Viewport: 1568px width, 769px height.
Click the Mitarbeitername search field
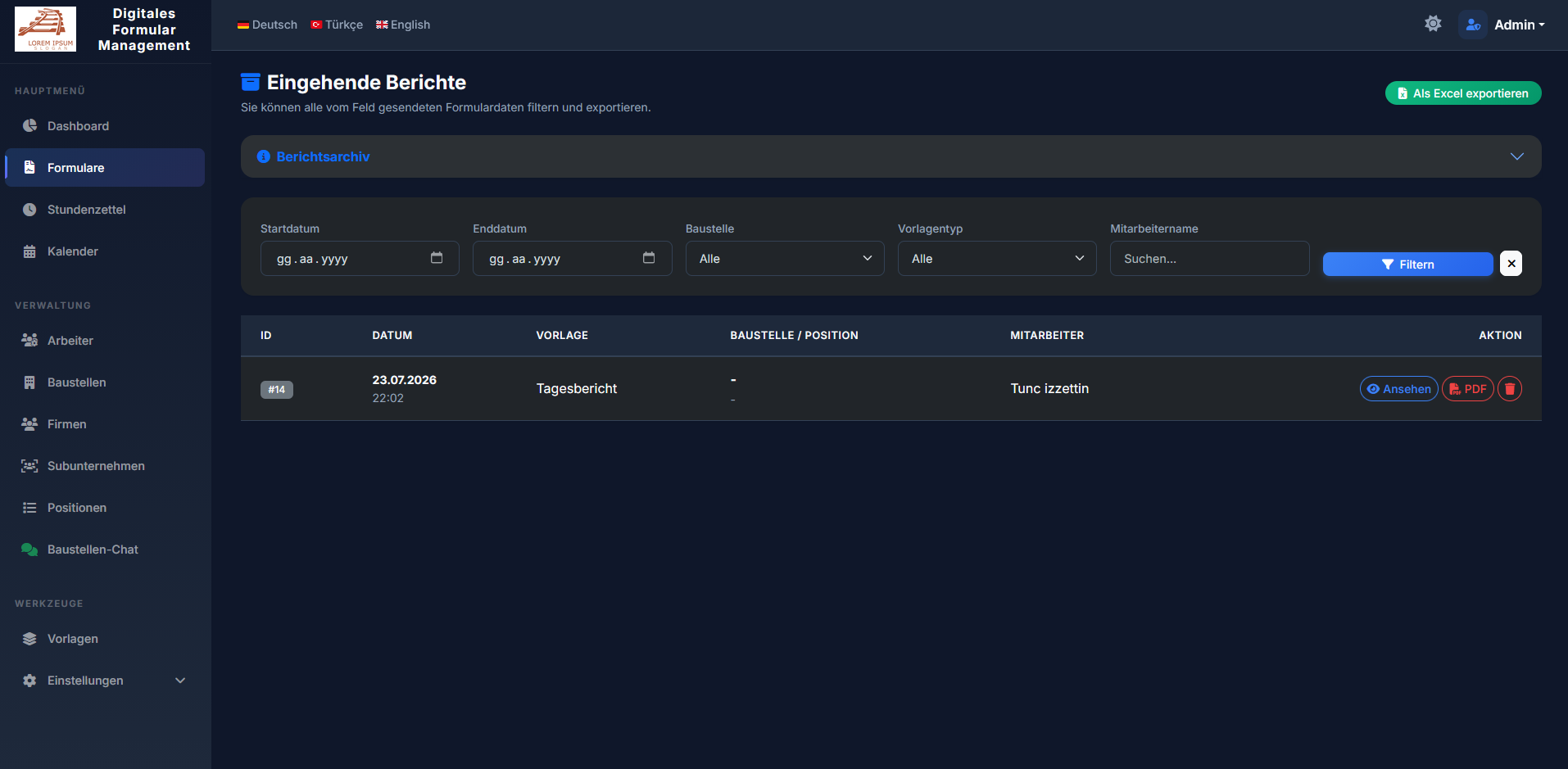pyautogui.click(x=1209, y=258)
